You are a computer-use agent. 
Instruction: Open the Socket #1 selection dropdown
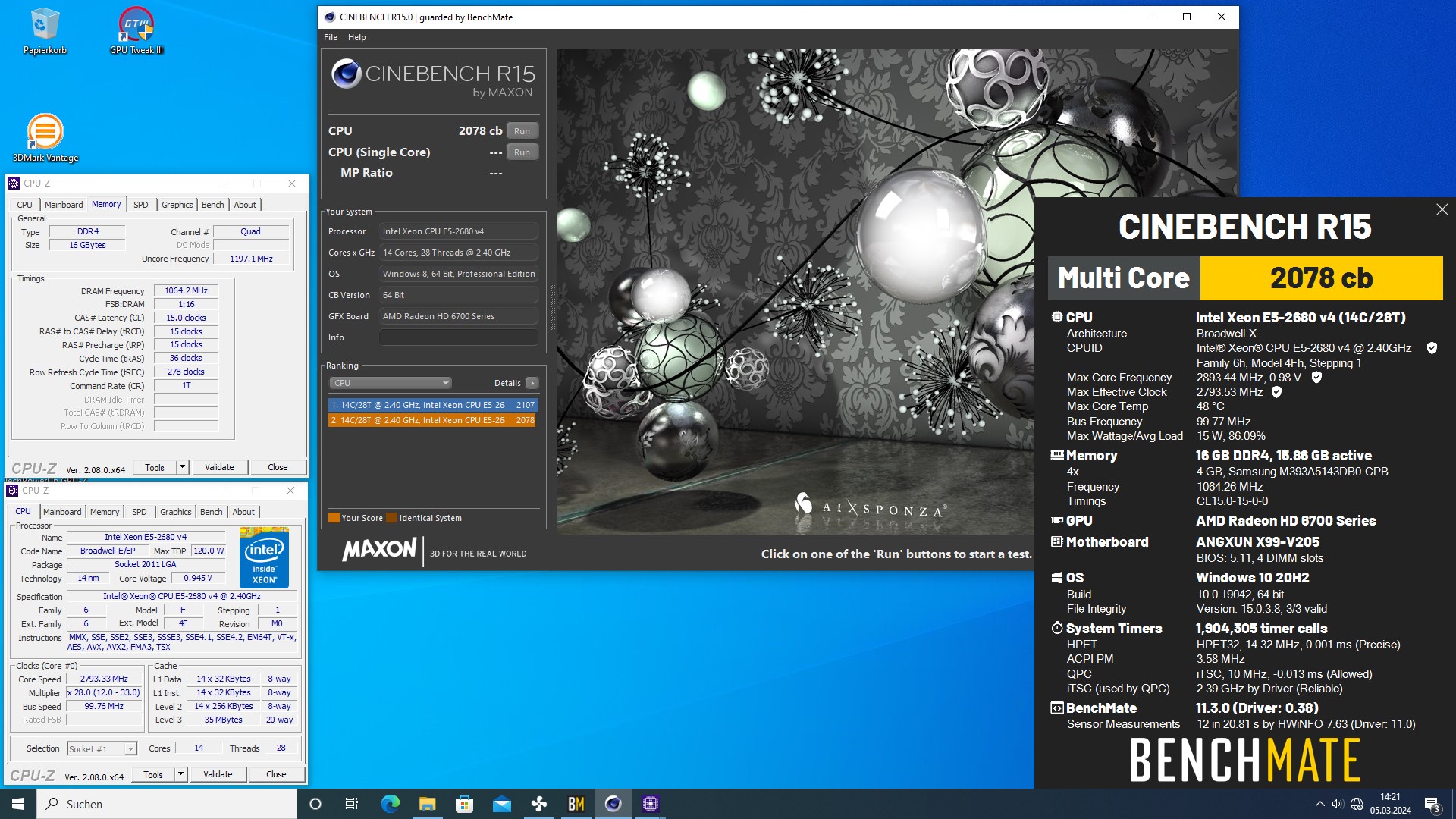point(102,749)
